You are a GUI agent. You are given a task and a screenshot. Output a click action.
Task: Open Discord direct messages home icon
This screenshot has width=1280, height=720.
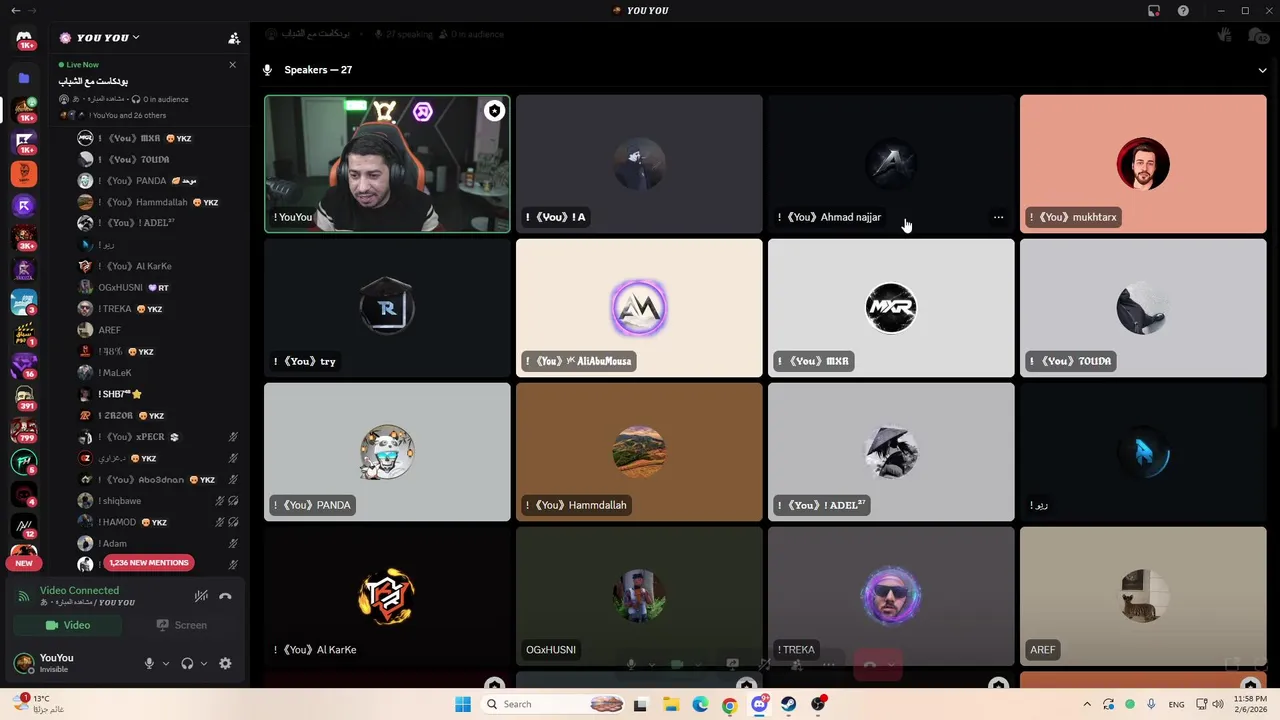pyautogui.click(x=24, y=38)
